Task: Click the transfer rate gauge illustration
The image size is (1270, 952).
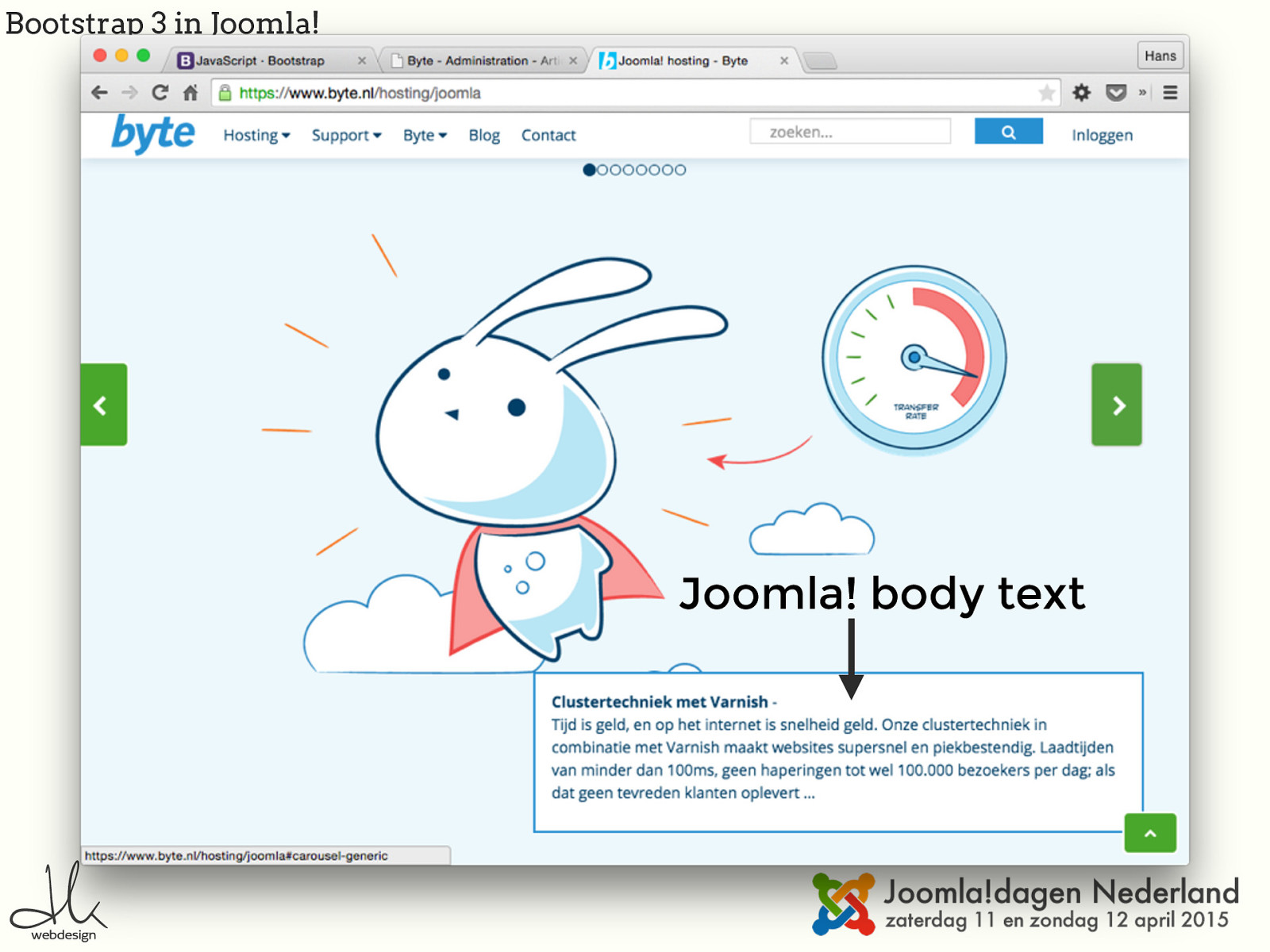Action: (914, 359)
